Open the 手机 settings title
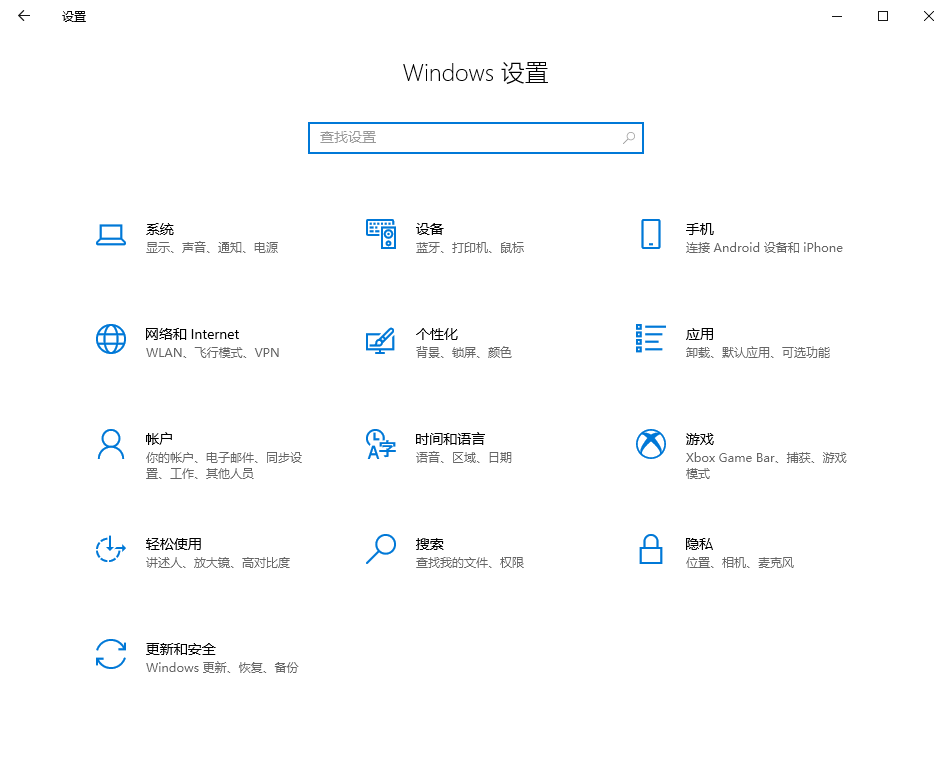 coord(699,229)
